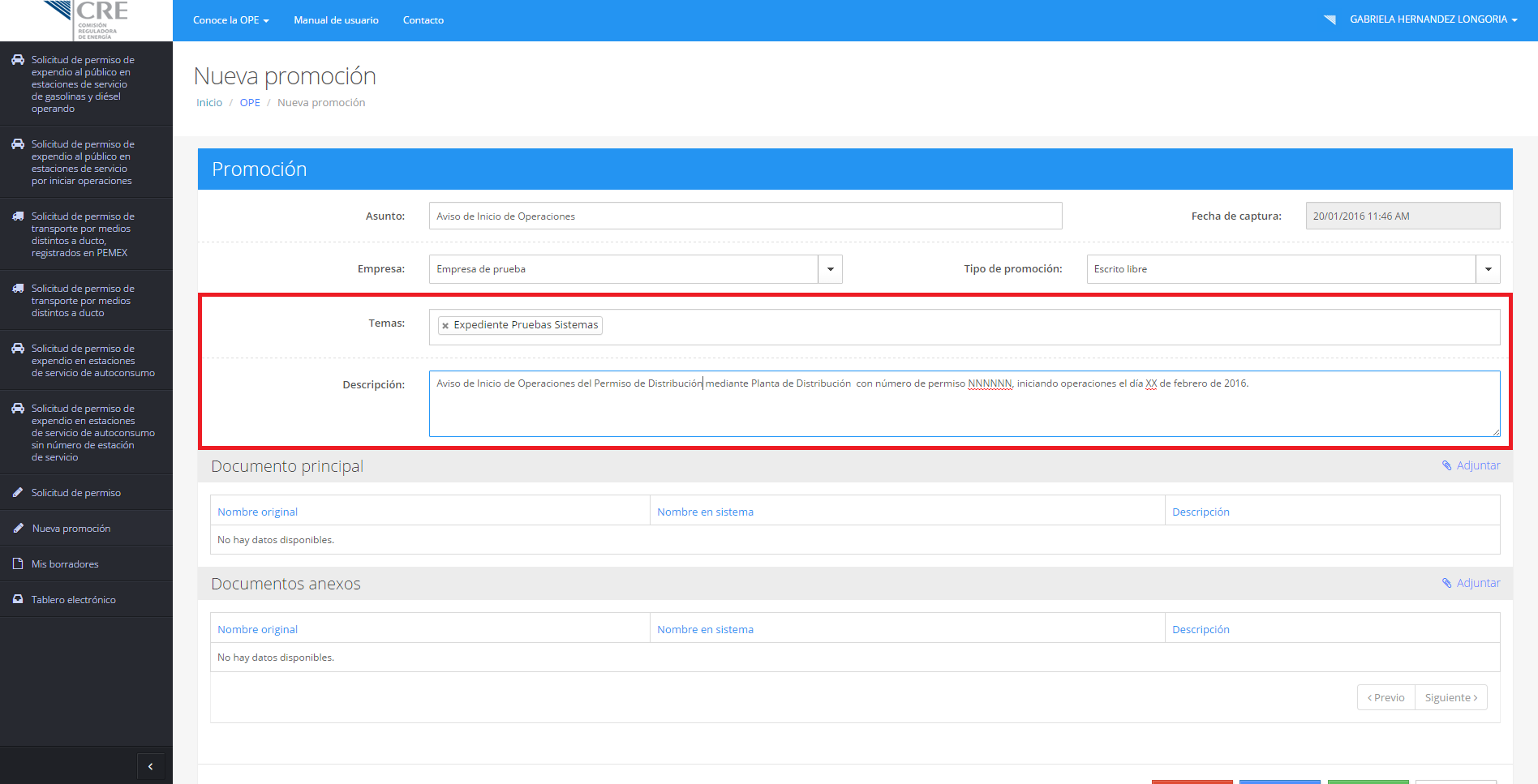Click the Fecha de captura field
The width and height of the screenshot is (1538, 784).
(x=1403, y=216)
